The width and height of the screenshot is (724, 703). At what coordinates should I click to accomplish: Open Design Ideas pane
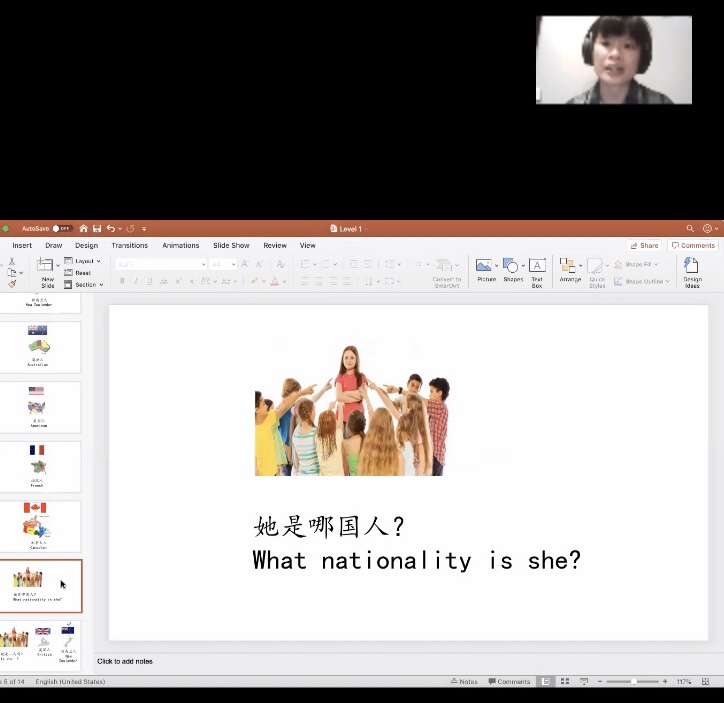click(x=692, y=267)
